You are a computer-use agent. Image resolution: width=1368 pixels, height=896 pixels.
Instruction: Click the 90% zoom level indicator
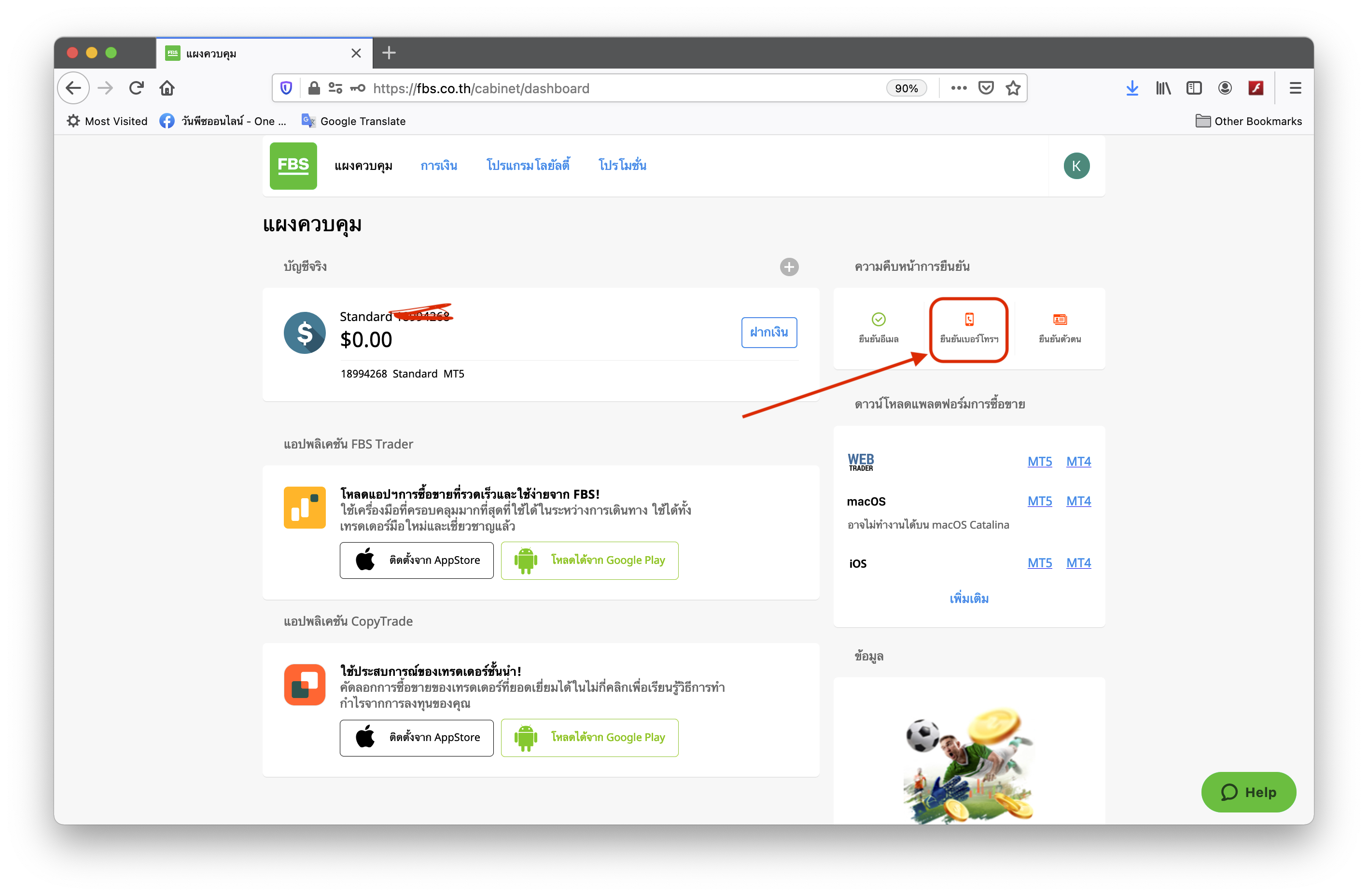coord(906,88)
